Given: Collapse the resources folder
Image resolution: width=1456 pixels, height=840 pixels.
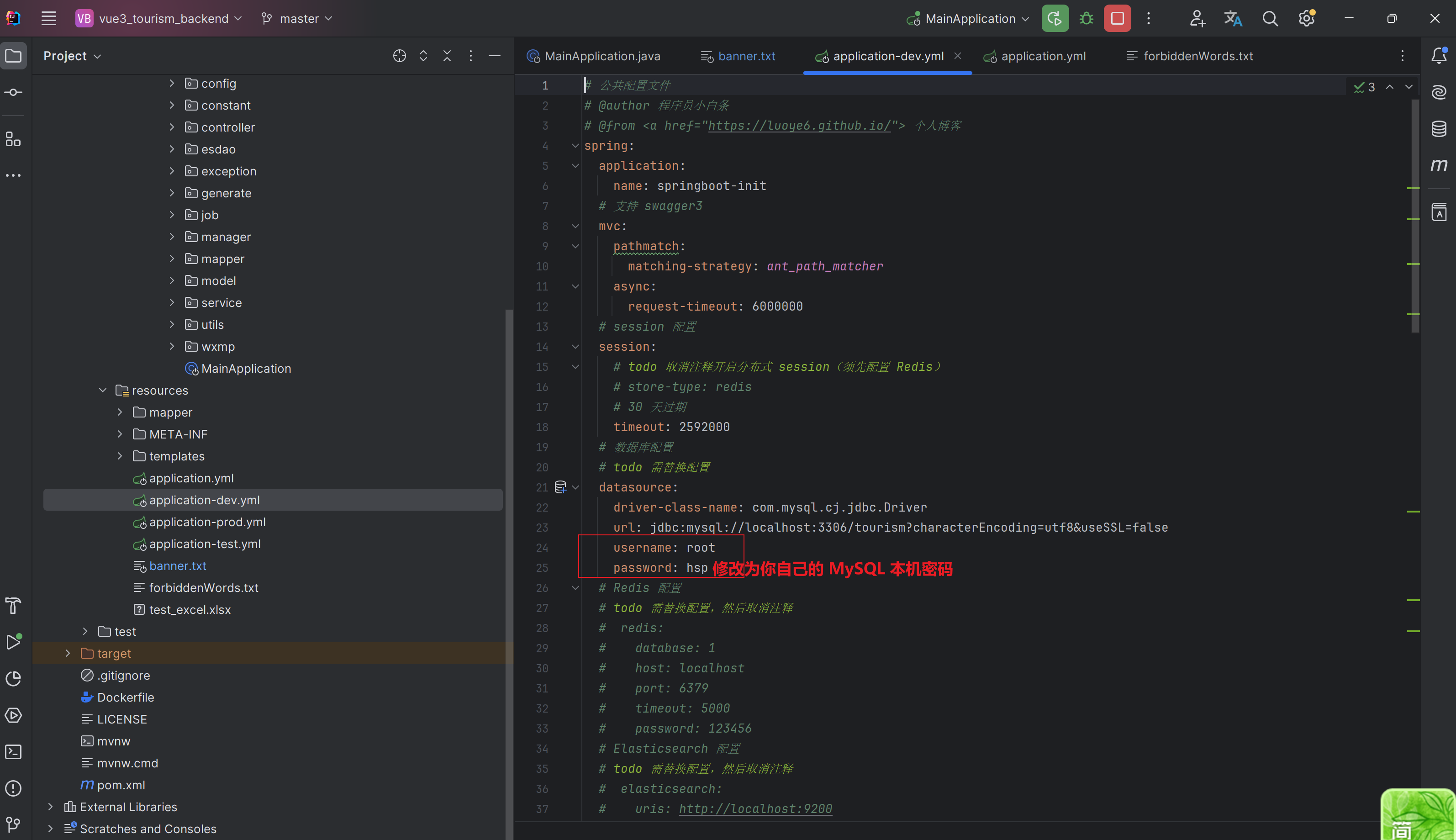Looking at the screenshot, I should coord(103,391).
